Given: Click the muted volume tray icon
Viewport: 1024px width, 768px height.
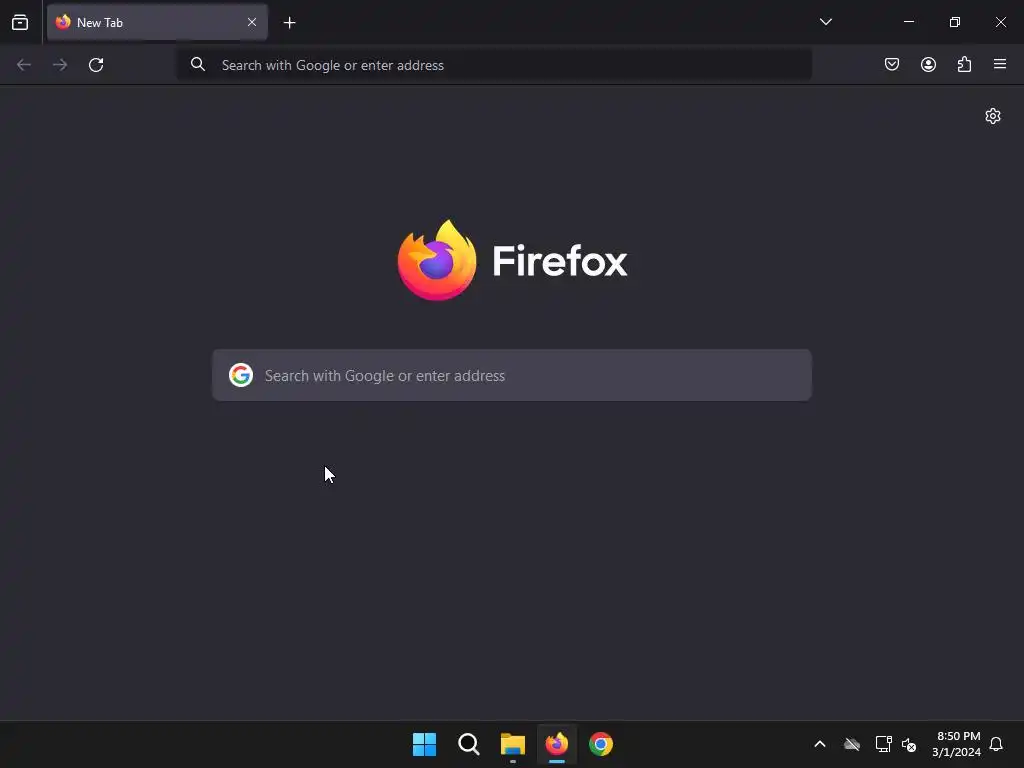Looking at the screenshot, I should 909,744.
